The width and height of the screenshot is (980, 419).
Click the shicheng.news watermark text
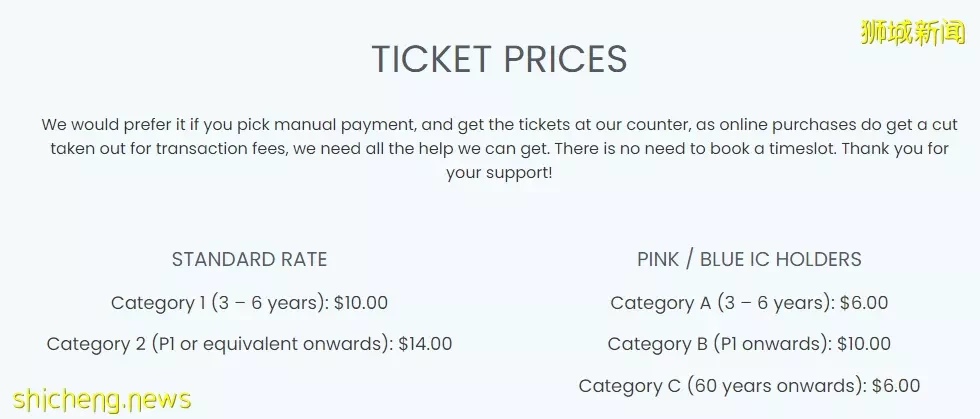tap(102, 399)
